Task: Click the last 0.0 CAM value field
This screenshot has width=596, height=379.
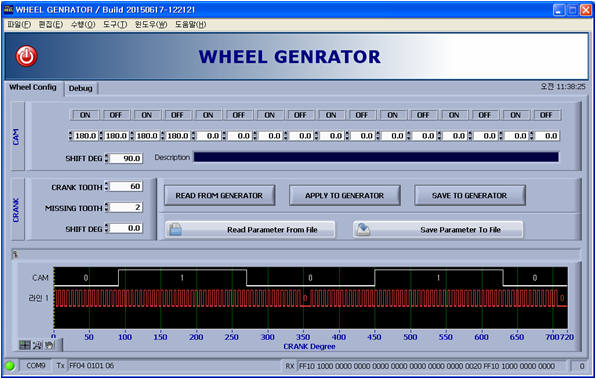Action: (x=547, y=136)
